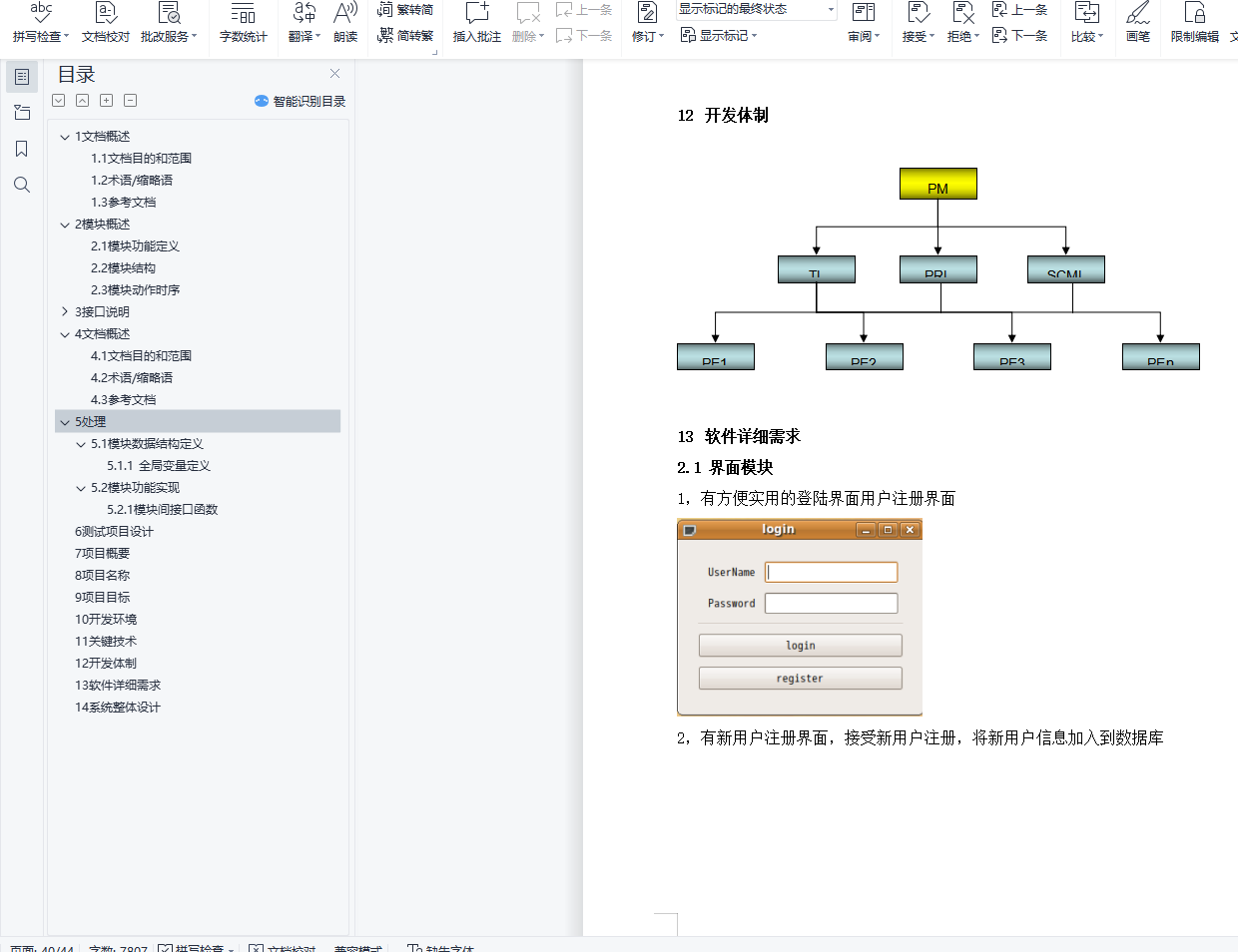Show 字数统计 word count
This screenshot has height=952, width=1238.
pyautogui.click(x=243, y=22)
